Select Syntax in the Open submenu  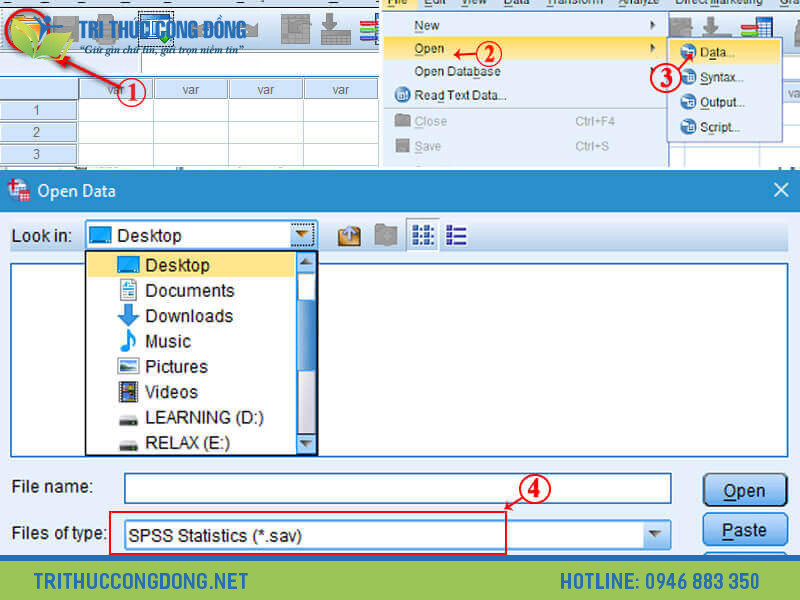coord(724,78)
